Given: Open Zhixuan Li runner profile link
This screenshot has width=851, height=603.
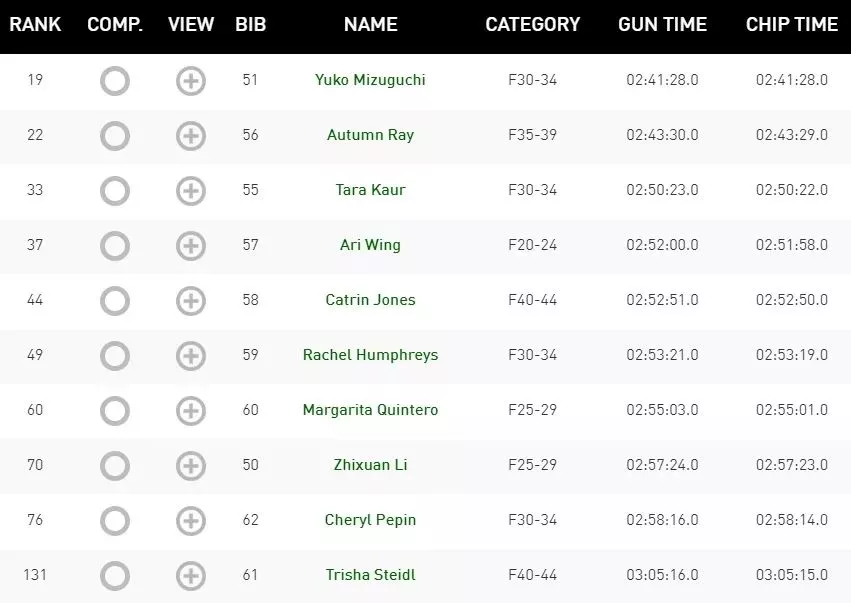Looking at the screenshot, I should click(370, 465).
